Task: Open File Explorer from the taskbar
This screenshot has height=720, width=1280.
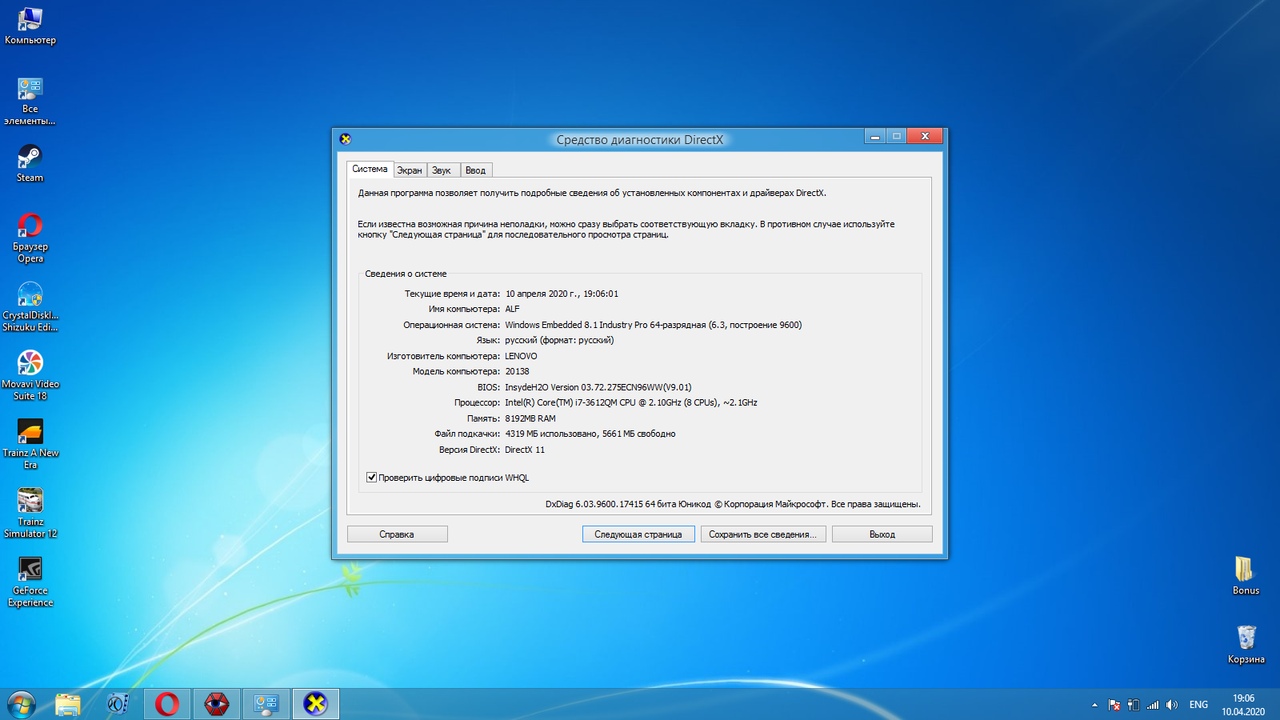Action: click(x=68, y=703)
